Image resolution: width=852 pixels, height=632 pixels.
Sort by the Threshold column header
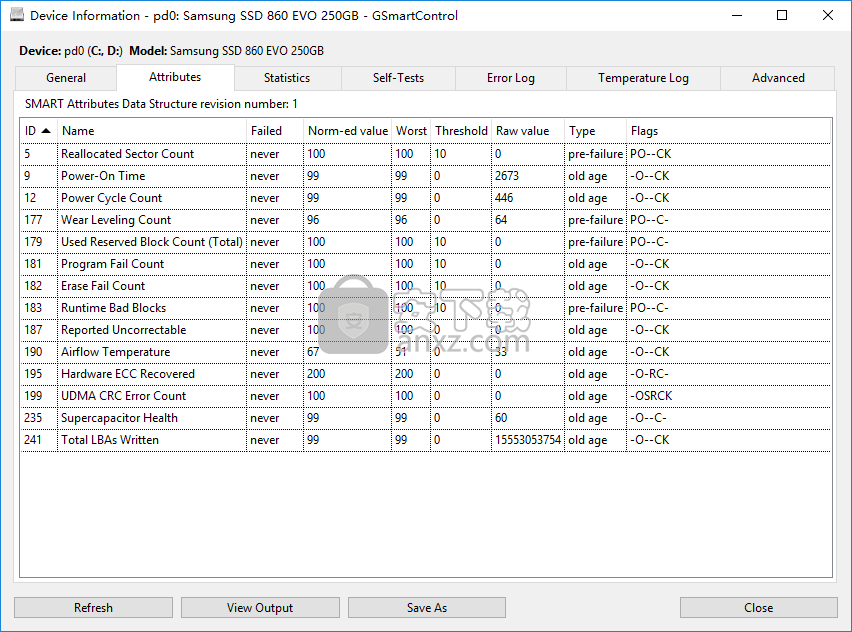pyautogui.click(x=461, y=130)
